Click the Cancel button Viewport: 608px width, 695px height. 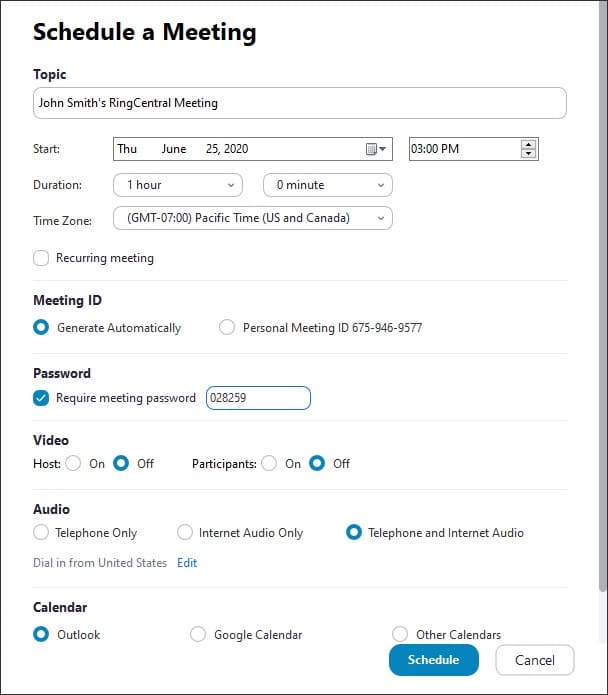pyautogui.click(x=534, y=660)
